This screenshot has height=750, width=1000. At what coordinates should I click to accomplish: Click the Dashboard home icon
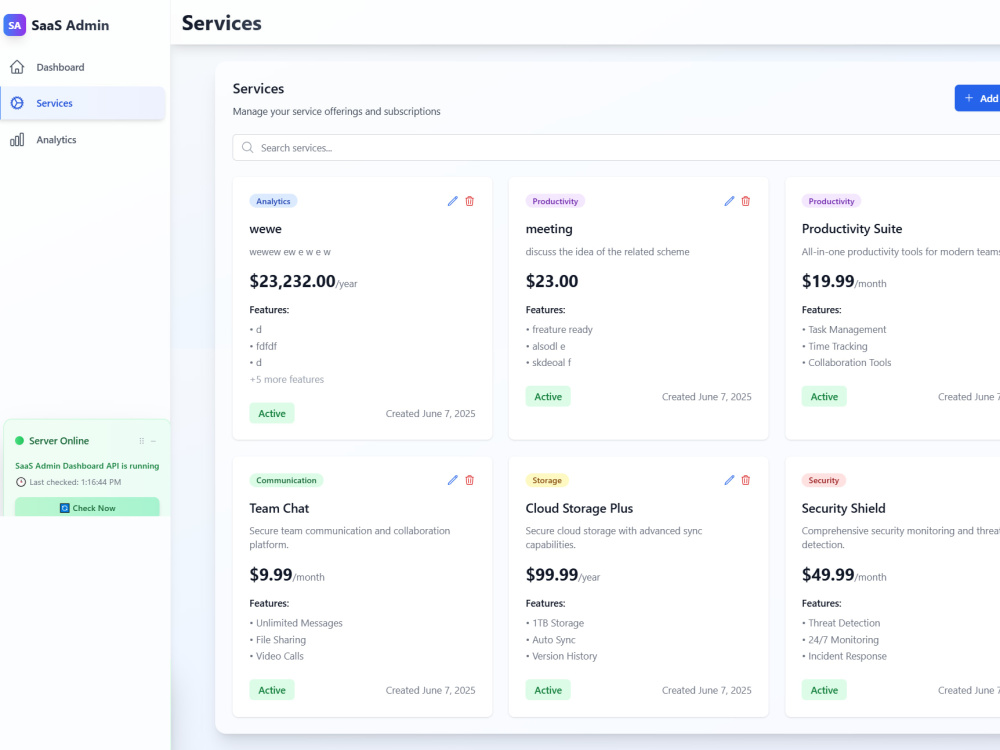[17, 67]
